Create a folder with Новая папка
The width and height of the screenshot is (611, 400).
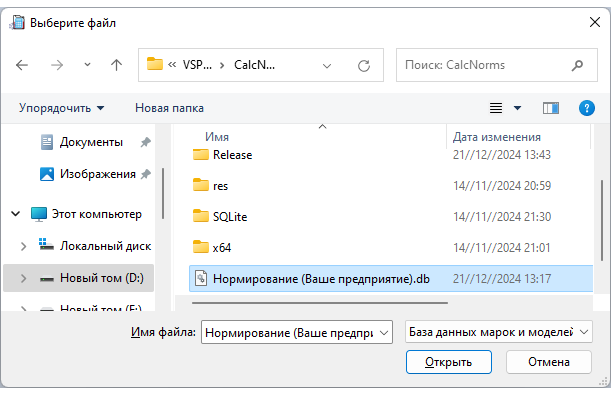tap(169, 107)
